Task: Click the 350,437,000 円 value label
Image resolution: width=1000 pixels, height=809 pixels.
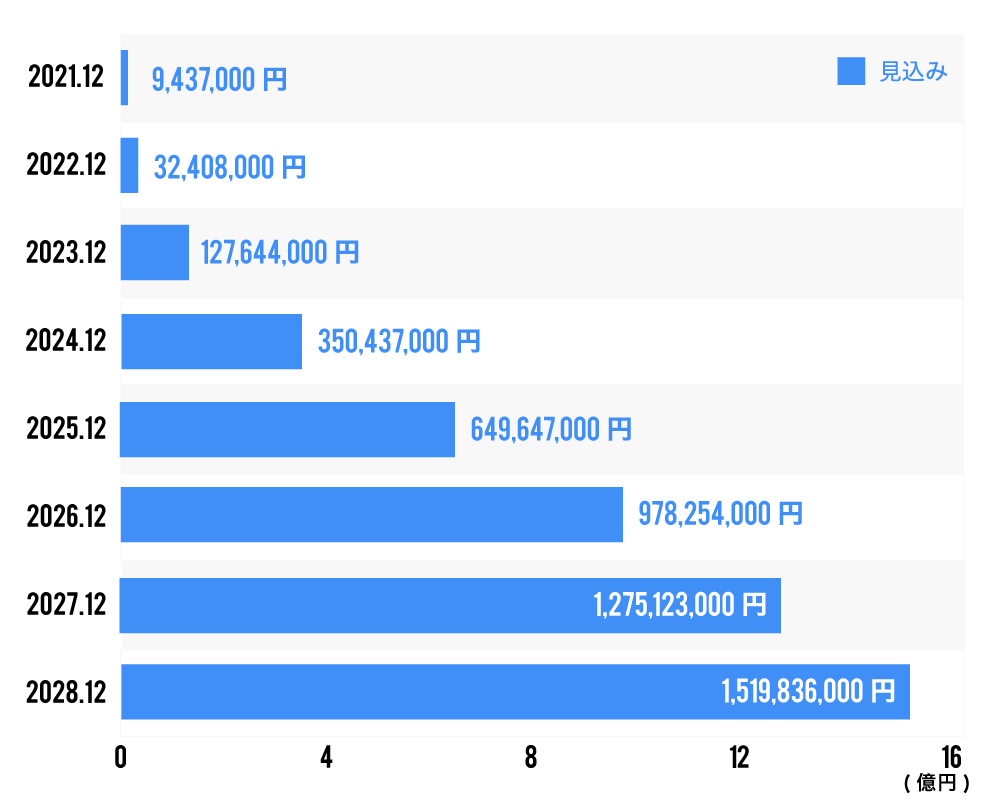Action: 399,342
